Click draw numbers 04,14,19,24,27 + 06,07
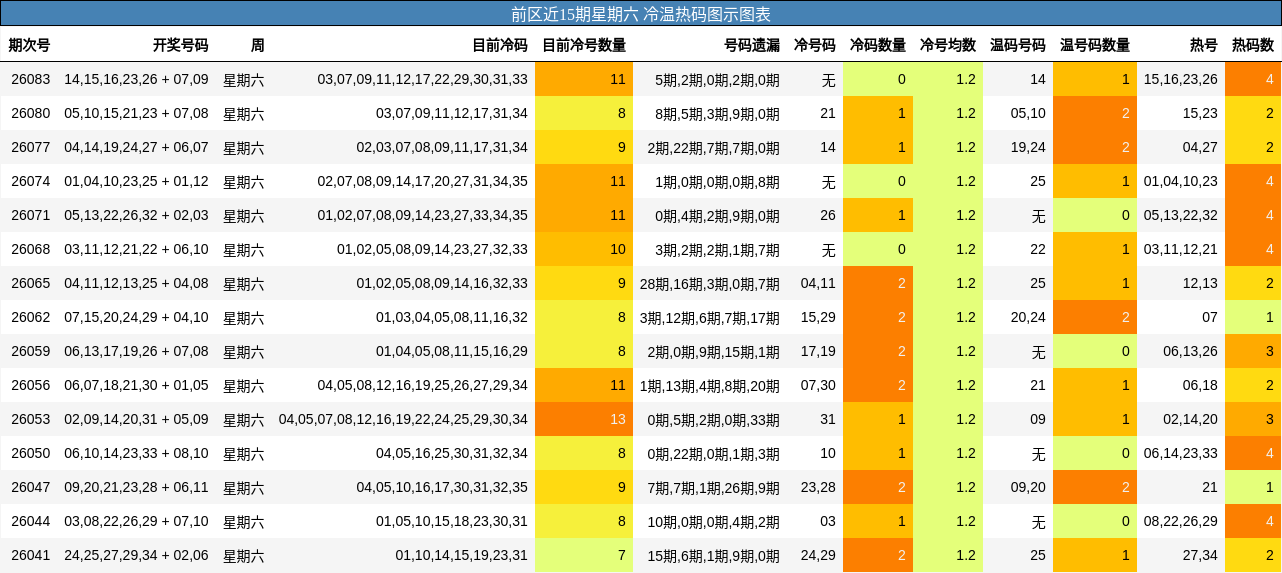The width and height of the screenshot is (1282, 573). (136, 147)
